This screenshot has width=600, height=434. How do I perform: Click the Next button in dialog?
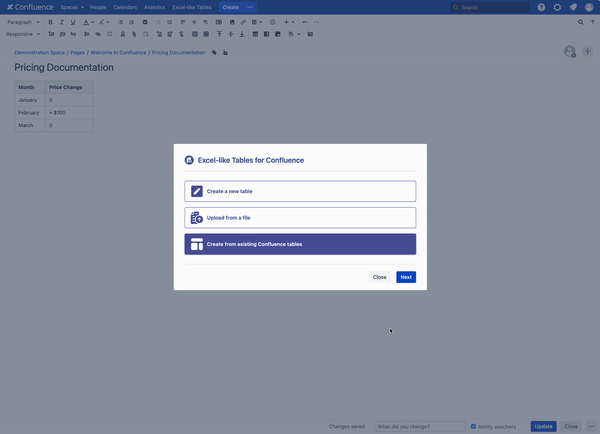(405, 277)
